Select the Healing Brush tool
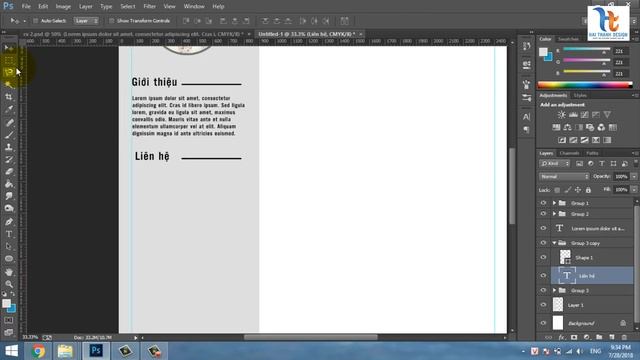Screen dimensions: 640x360 click(x=9, y=122)
